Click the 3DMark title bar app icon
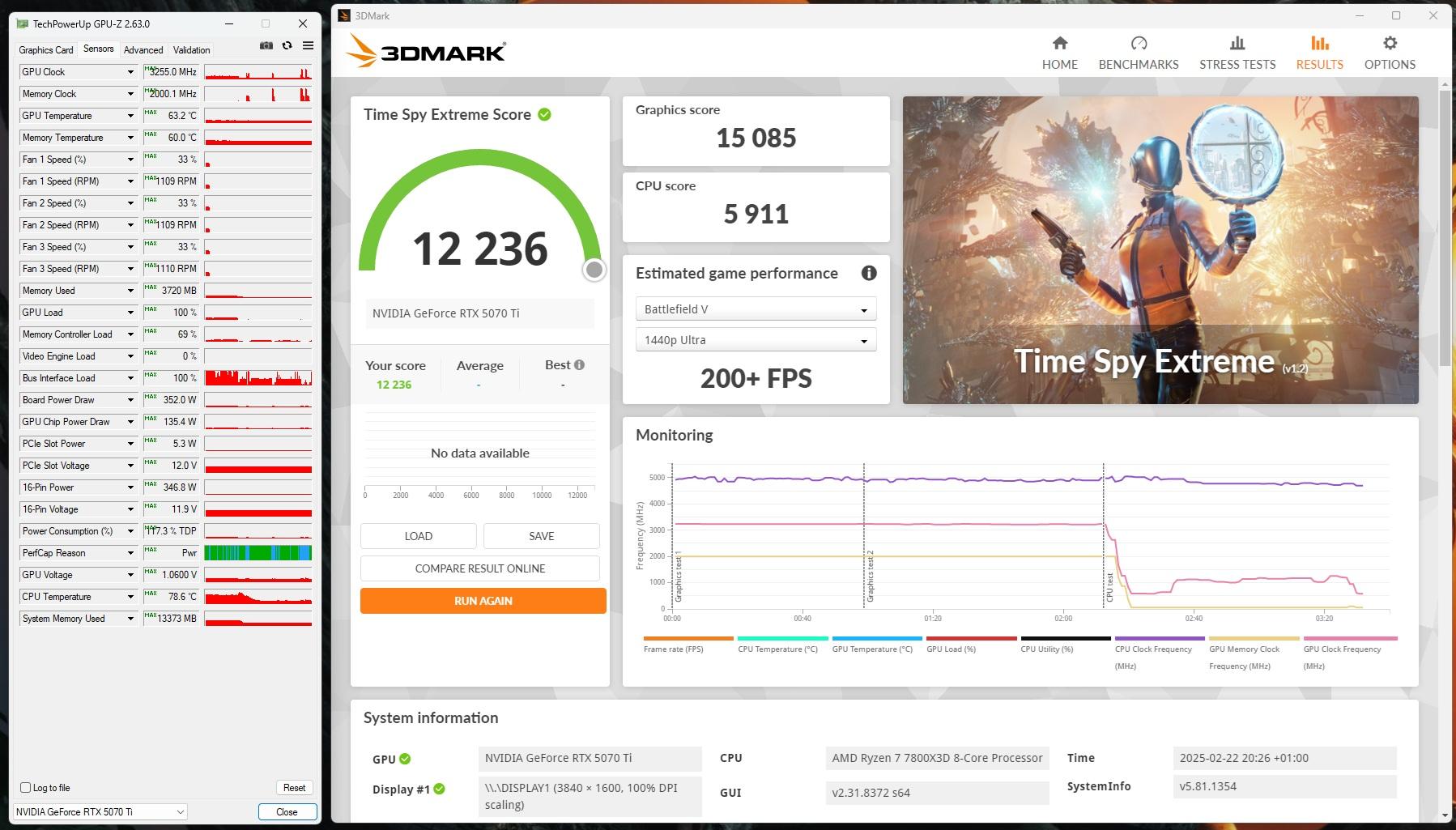The image size is (1456, 830). point(344,15)
